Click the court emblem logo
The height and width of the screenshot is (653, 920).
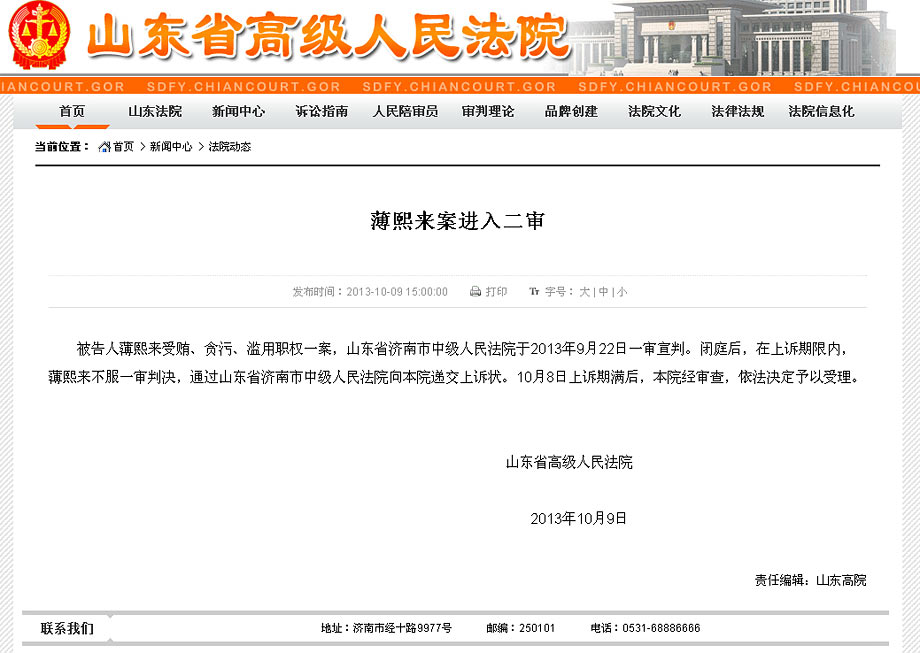(x=40, y=36)
